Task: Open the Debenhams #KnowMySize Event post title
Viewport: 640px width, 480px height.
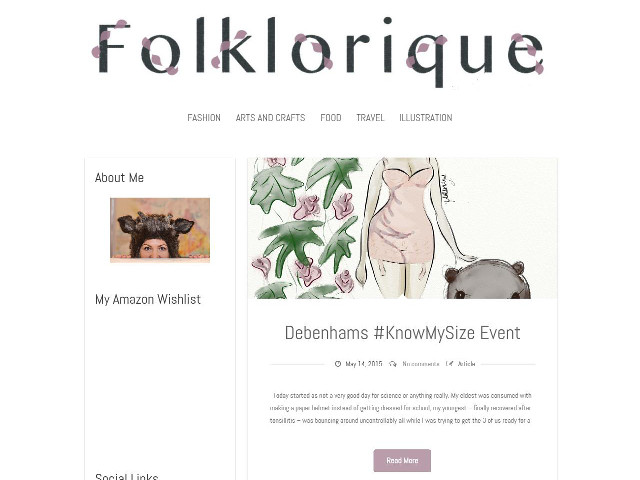Action: click(402, 333)
